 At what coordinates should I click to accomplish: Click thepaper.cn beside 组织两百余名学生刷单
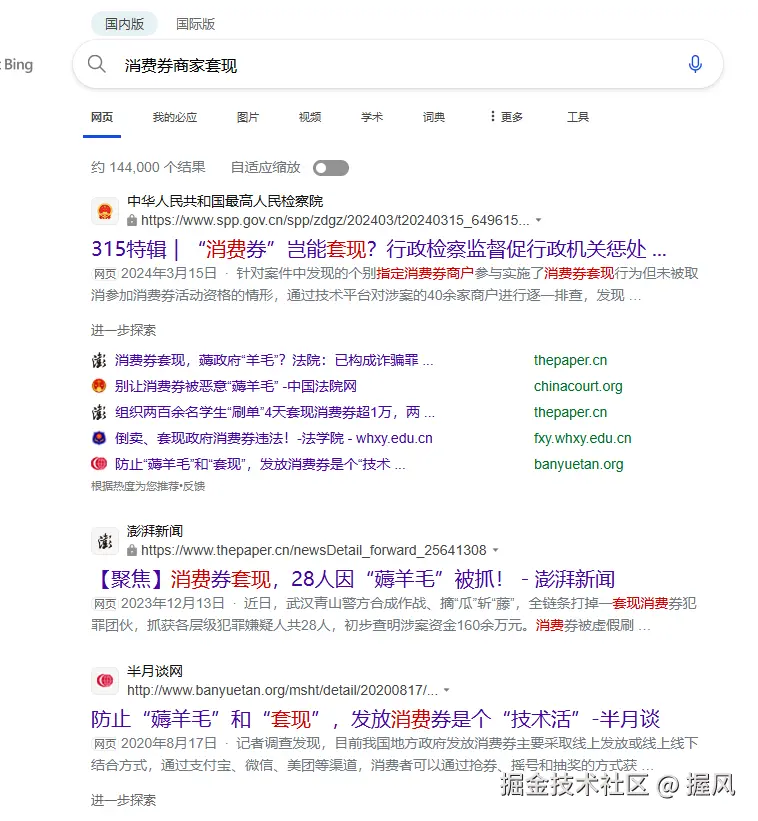coord(570,413)
